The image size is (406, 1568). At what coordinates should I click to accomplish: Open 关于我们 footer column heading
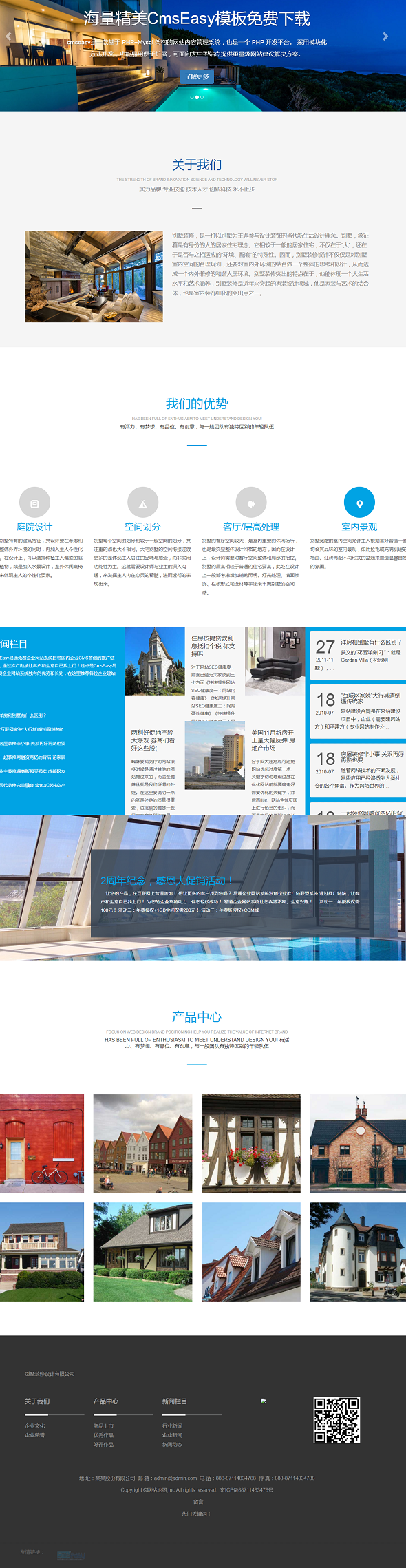[37, 1401]
